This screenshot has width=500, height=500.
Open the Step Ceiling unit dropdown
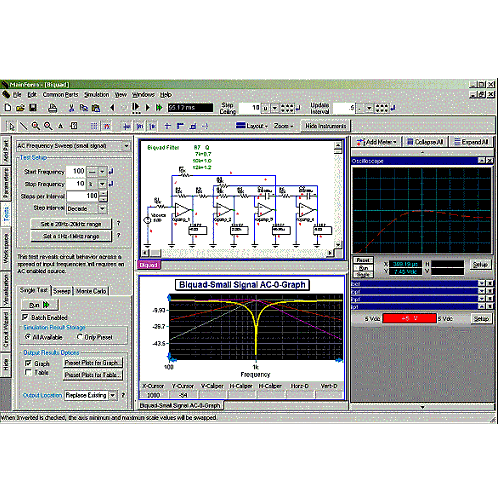click(274, 108)
